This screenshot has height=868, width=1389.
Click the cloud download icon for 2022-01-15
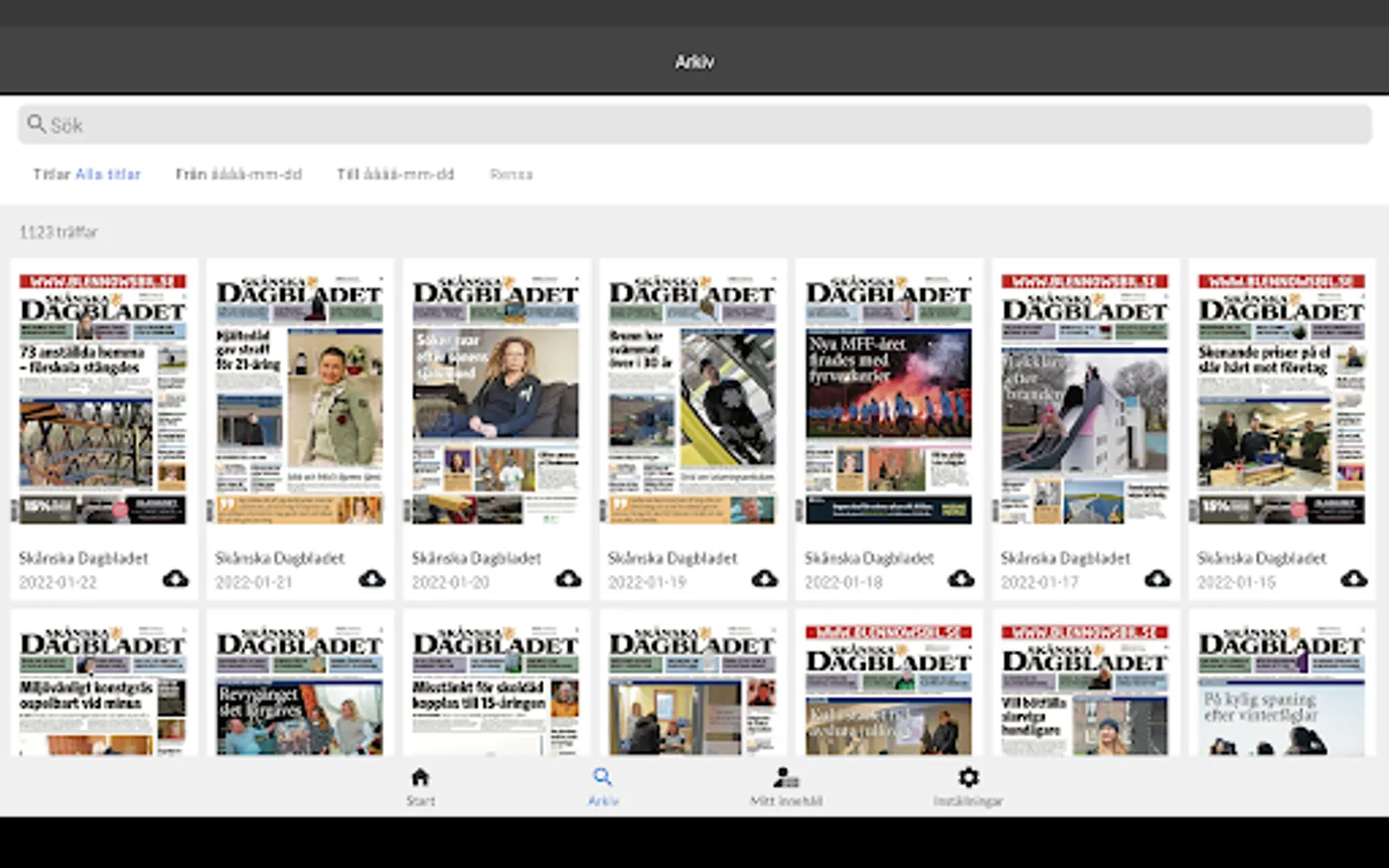click(1354, 579)
